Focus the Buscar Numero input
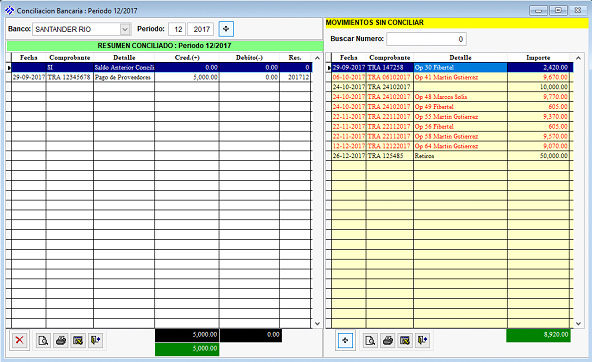This screenshot has height=362, width=593. point(426,39)
